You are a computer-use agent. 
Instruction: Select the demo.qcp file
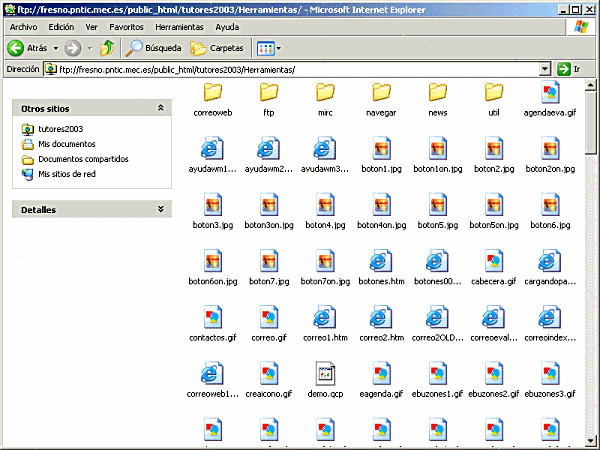pyautogui.click(x=325, y=374)
